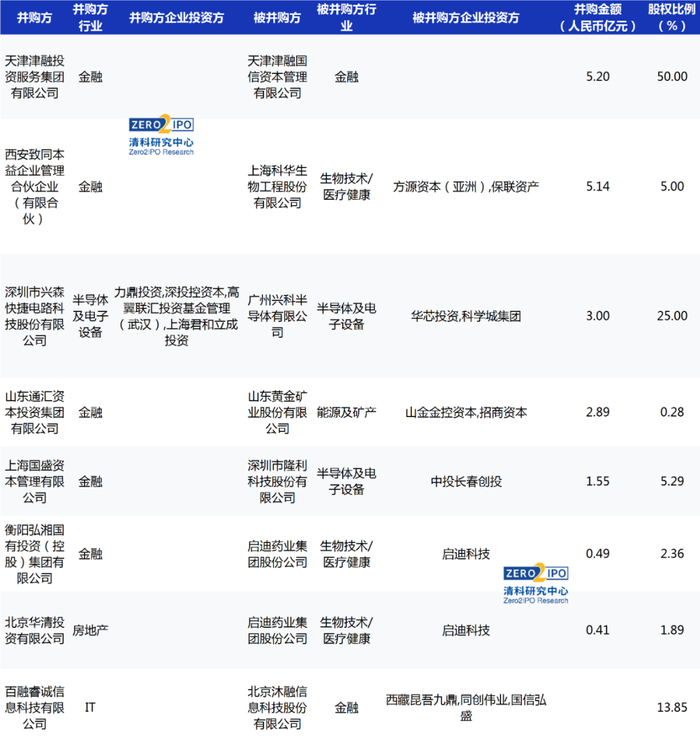Select acquirer cell 百融睿诚信息科技有限公司
Image resolution: width=700 pixels, height=746 pixels.
tap(34, 707)
